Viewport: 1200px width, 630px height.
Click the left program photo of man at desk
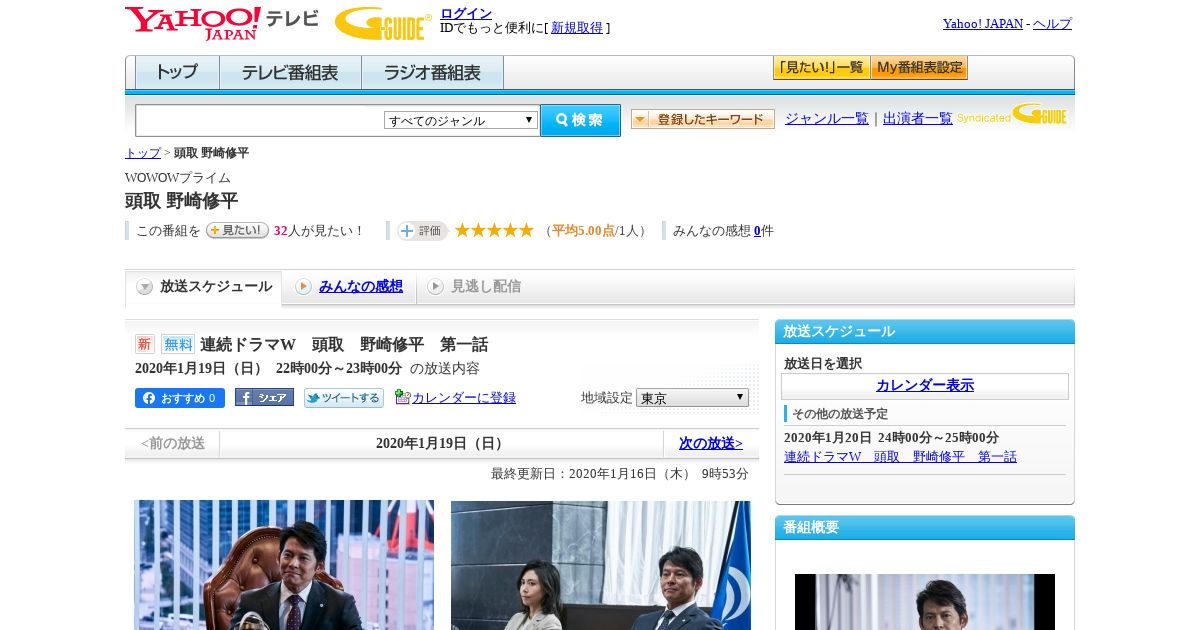coord(284,565)
